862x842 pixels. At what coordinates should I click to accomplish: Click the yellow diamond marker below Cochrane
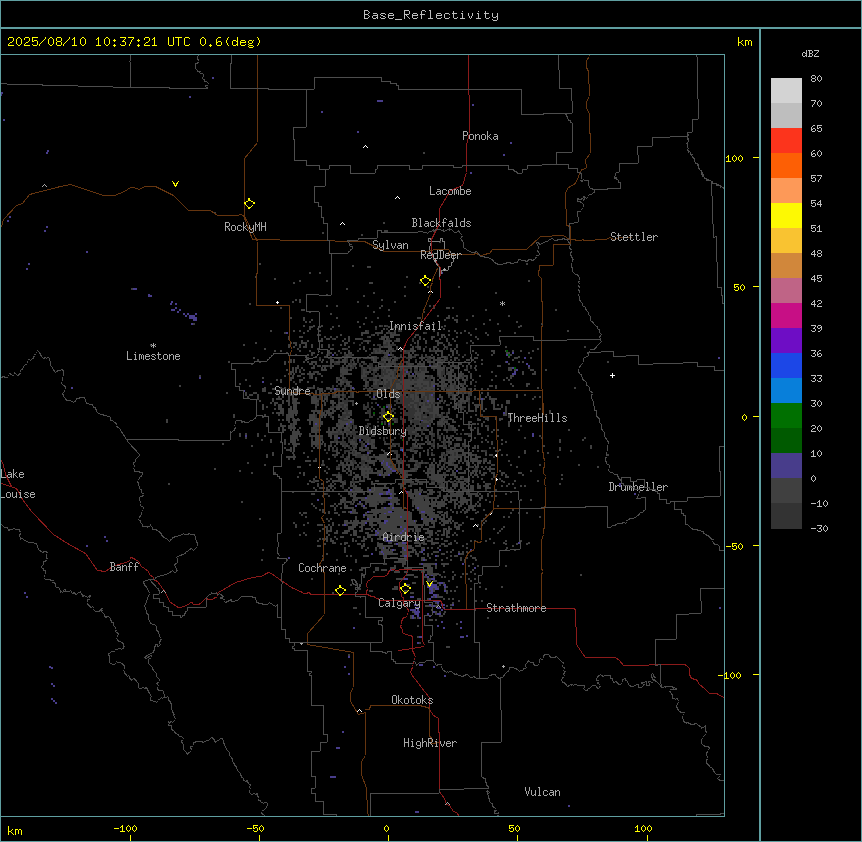click(x=340, y=590)
